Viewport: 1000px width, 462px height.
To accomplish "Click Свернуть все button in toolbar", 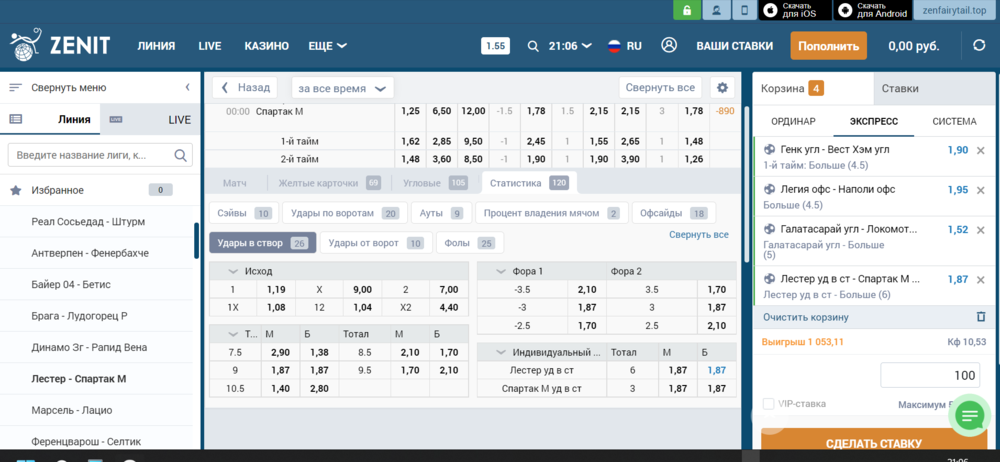I will pyautogui.click(x=660, y=87).
